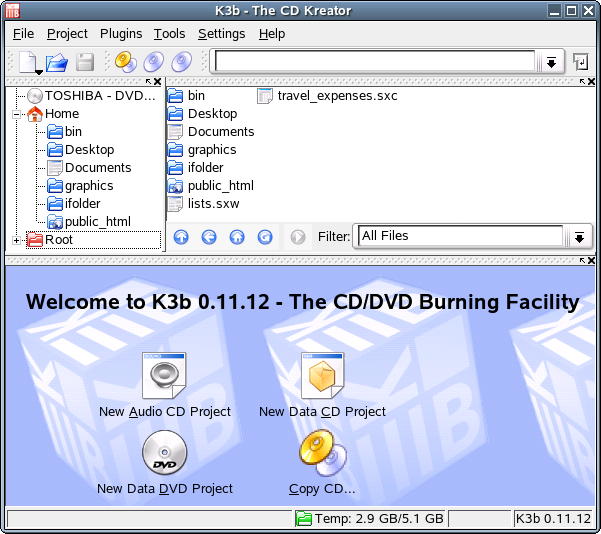Open the location bar dropdown arrow
The width and height of the screenshot is (601, 534).
pyautogui.click(x=551, y=62)
